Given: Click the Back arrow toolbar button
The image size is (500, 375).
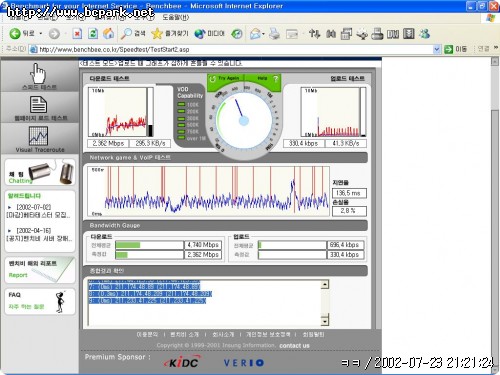Looking at the screenshot, I should [21, 33].
